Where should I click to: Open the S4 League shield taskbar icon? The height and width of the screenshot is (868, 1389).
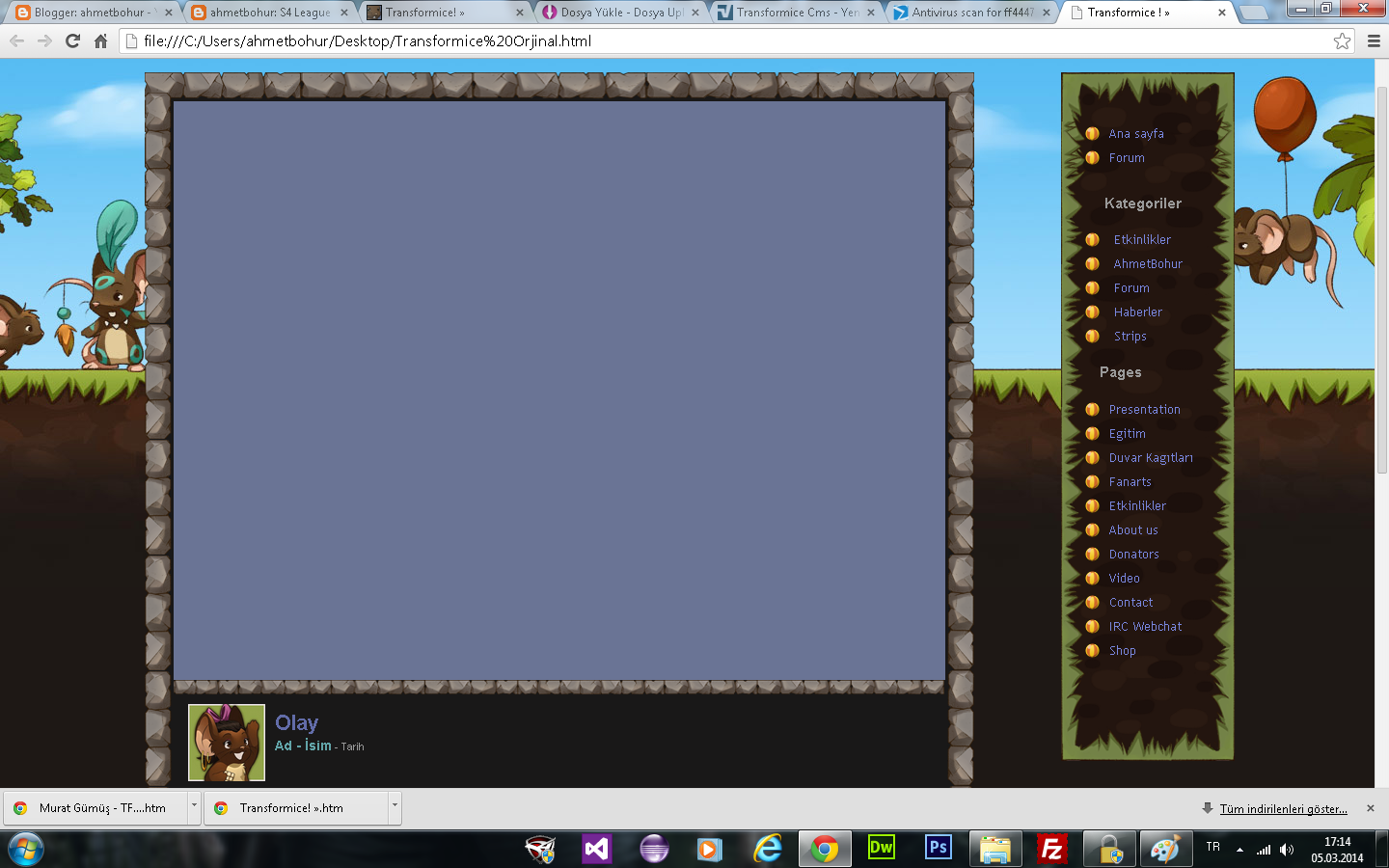(x=540, y=849)
